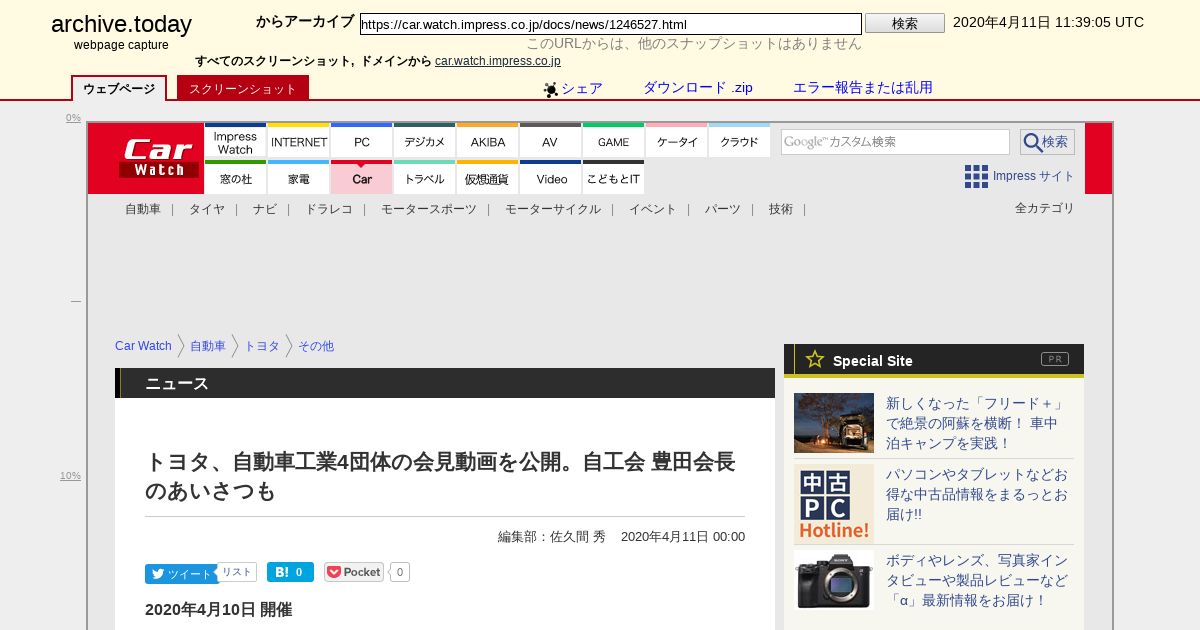Select the highlighted Car tile
Screen dimensions: 1200x630
pos(362,177)
